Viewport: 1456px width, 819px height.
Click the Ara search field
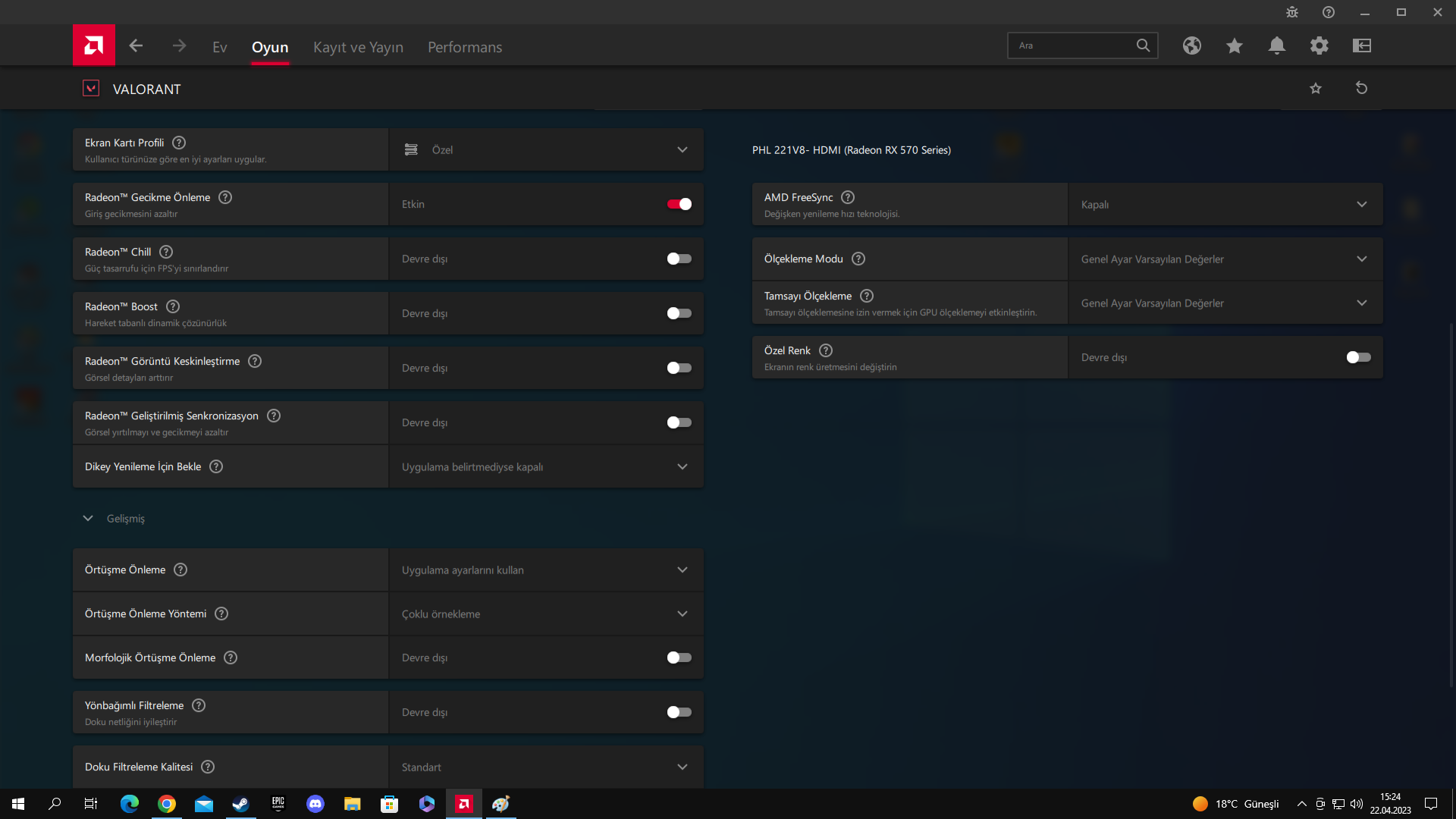[x=1073, y=45]
